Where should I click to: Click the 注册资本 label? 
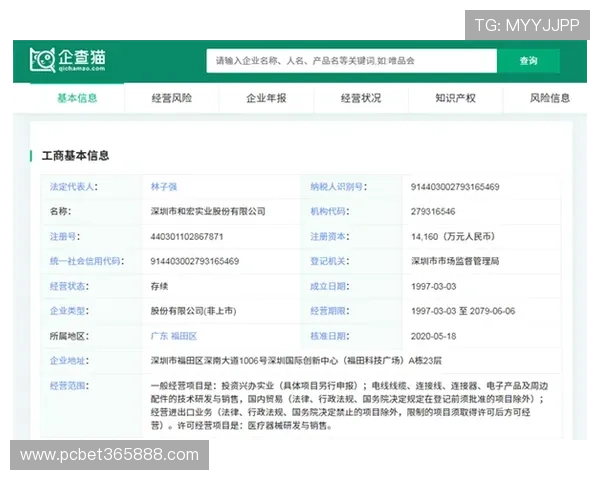pyautogui.click(x=329, y=237)
